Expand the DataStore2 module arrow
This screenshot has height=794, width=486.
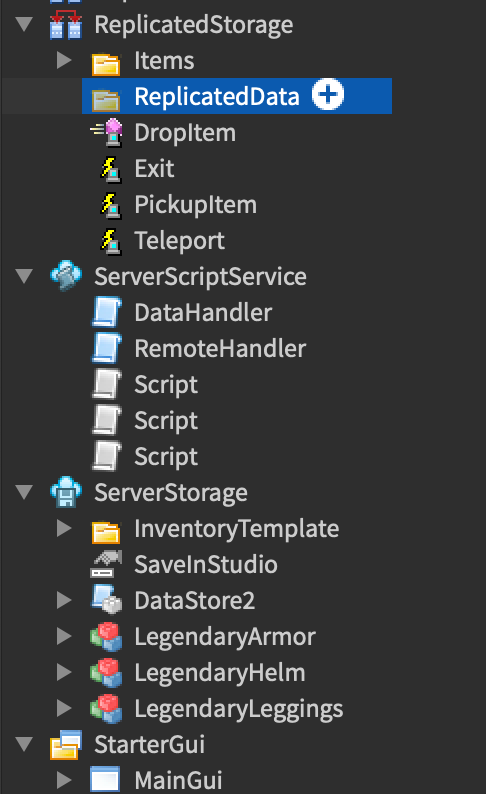[64, 600]
